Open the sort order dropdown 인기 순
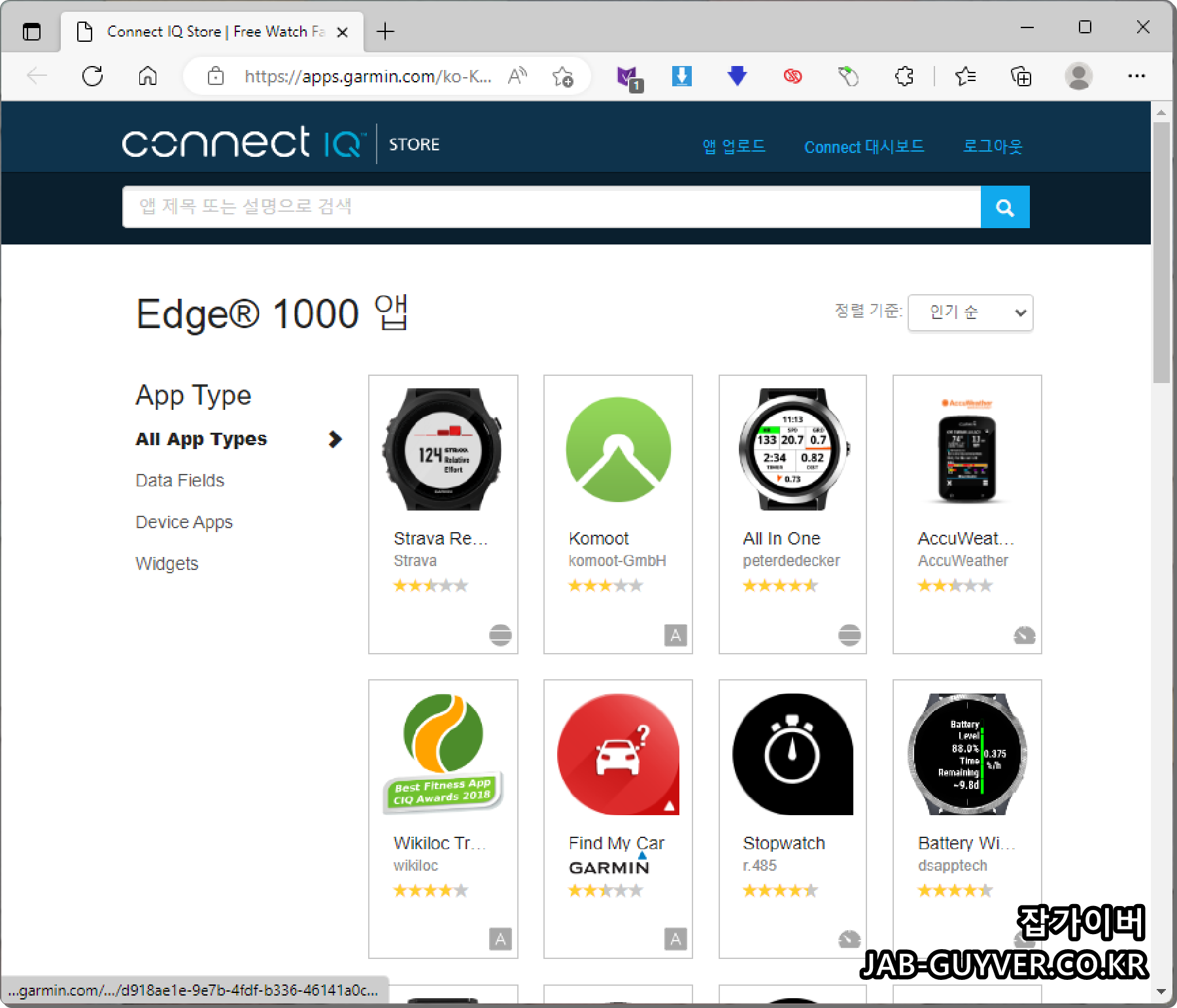The width and height of the screenshot is (1177, 1008). click(970, 312)
